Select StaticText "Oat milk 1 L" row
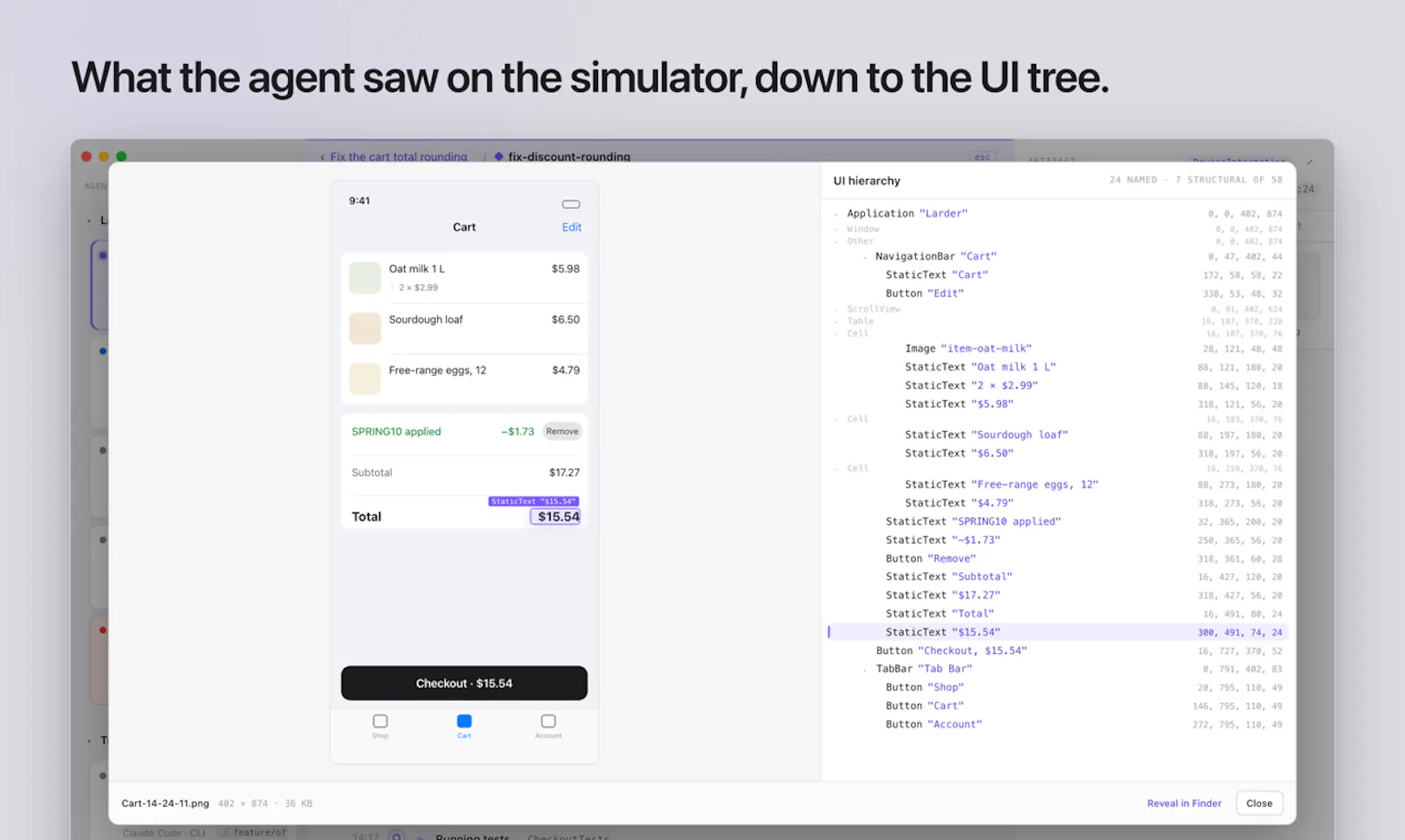Screen dimensions: 1405x840 (1057, 367)
